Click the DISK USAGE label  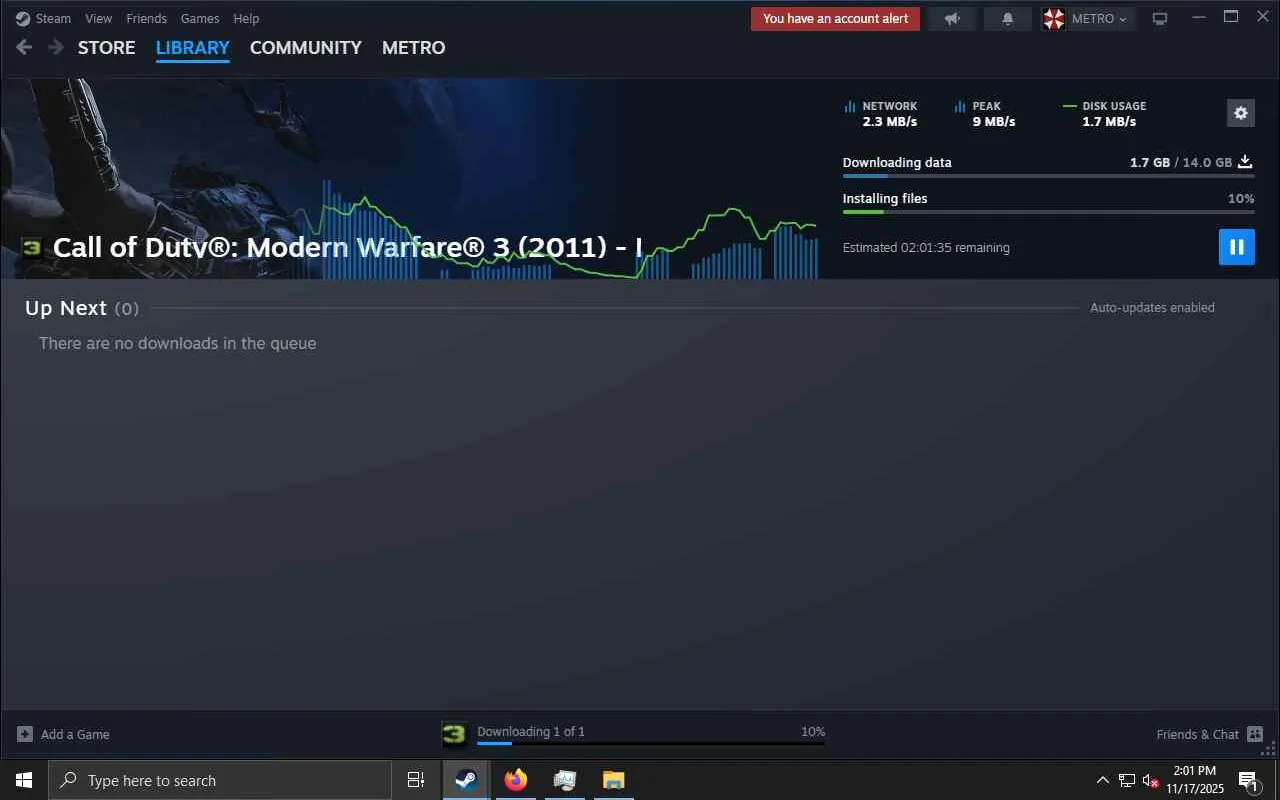[x=1115, y=106]
